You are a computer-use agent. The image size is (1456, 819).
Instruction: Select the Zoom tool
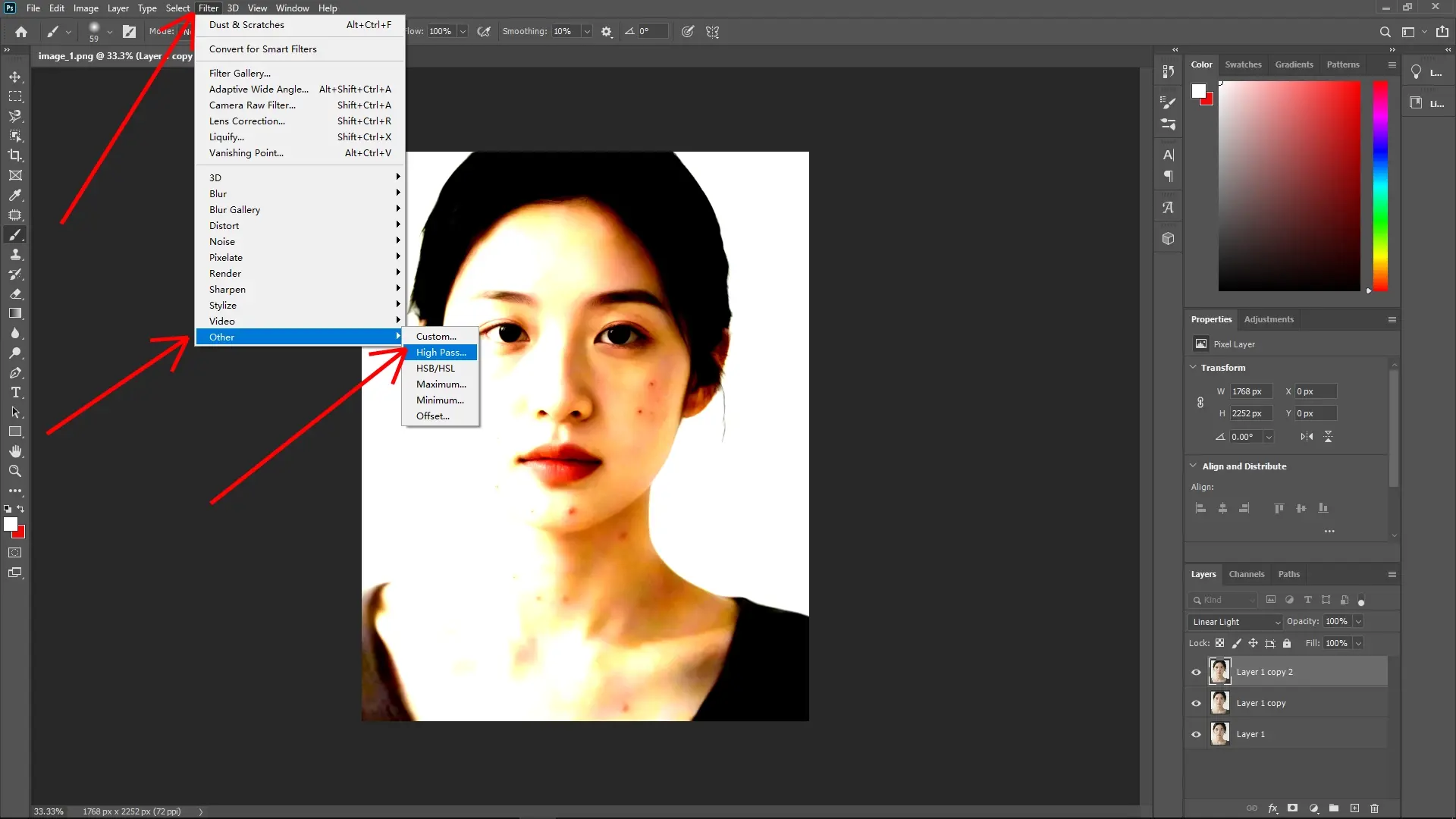click(x=15, y=471)
